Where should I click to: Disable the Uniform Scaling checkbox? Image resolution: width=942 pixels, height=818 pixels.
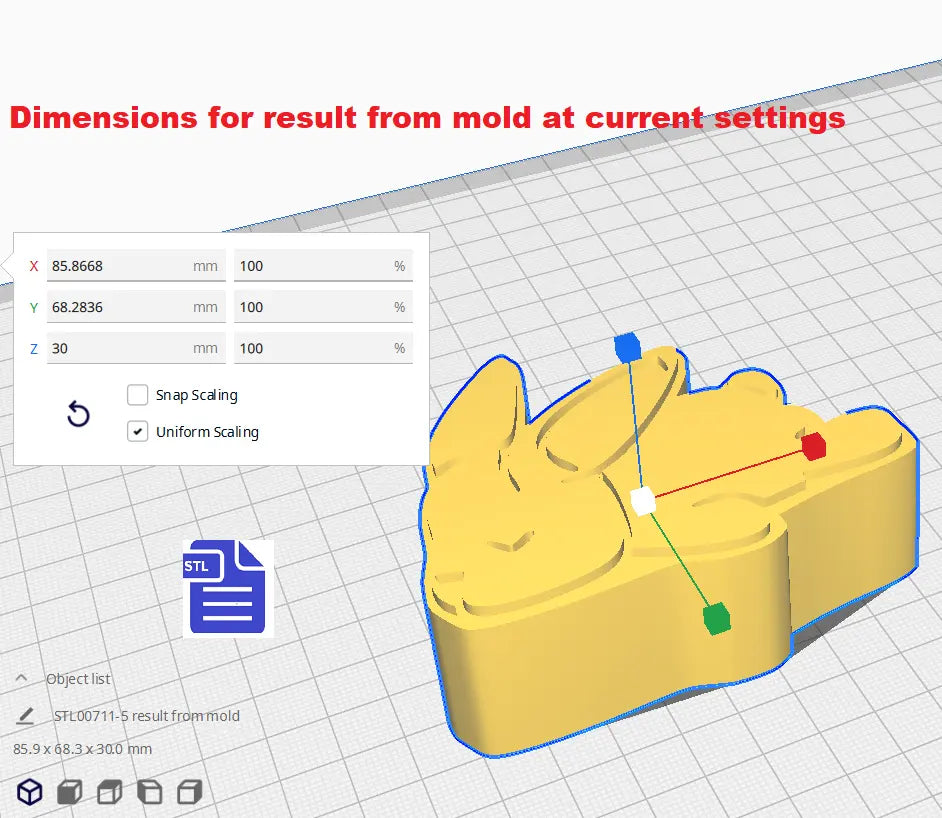click(x=138, y=432)
